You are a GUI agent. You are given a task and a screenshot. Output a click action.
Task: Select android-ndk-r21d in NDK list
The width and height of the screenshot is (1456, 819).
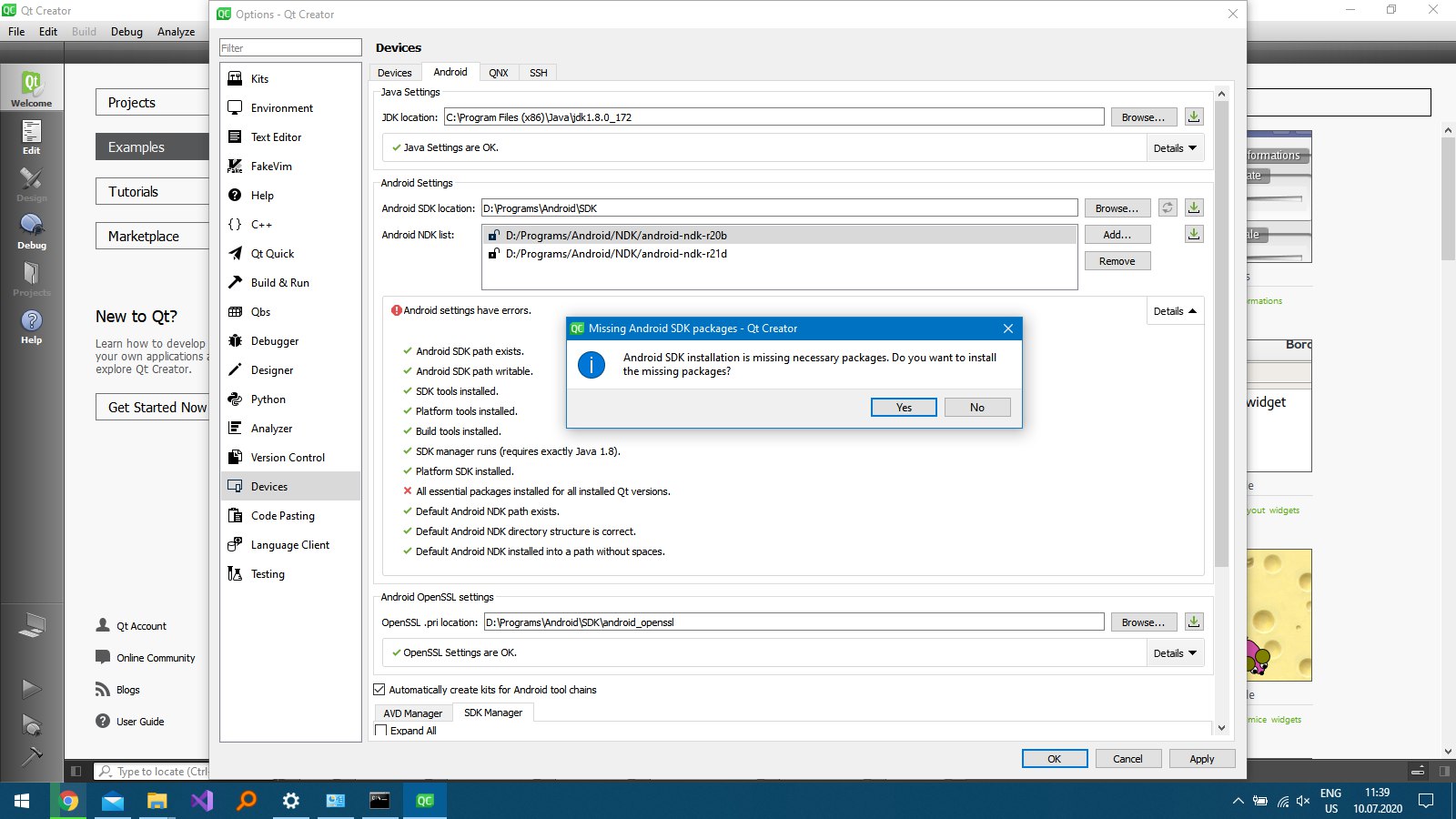pos(779,254)
